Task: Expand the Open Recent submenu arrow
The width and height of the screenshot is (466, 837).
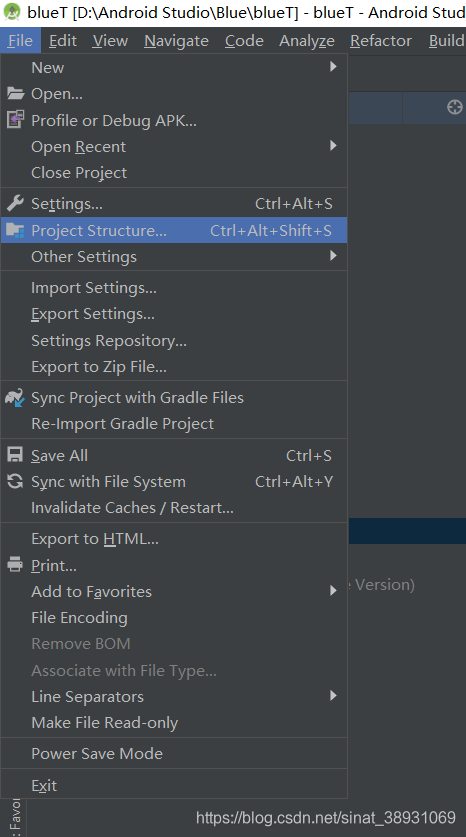Action: tap(333, 146)
